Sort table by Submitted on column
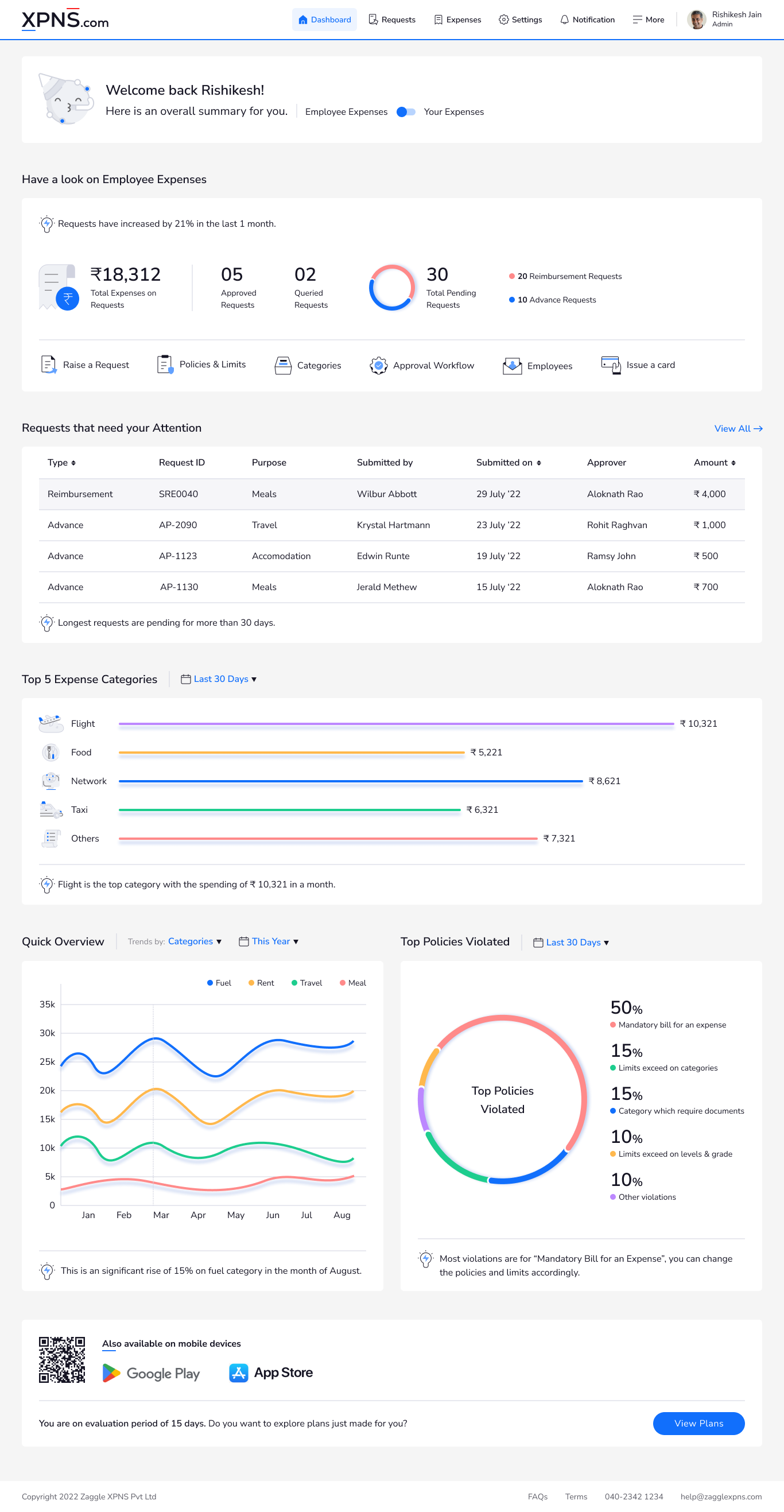Image resolution: width=784 pixels, height=1512 pixels. 509,463
